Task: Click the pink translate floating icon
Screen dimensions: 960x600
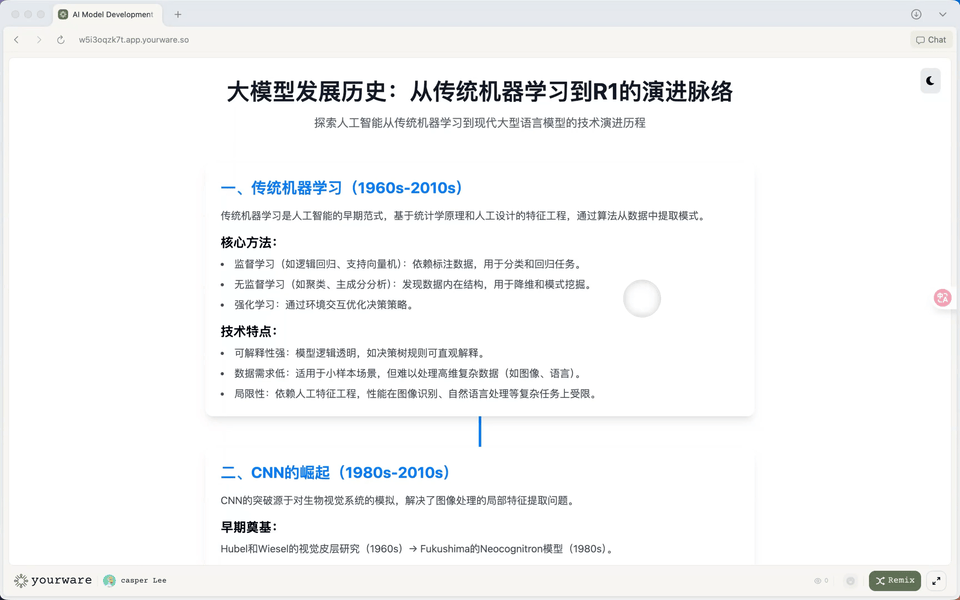Action: pos(942,298)
